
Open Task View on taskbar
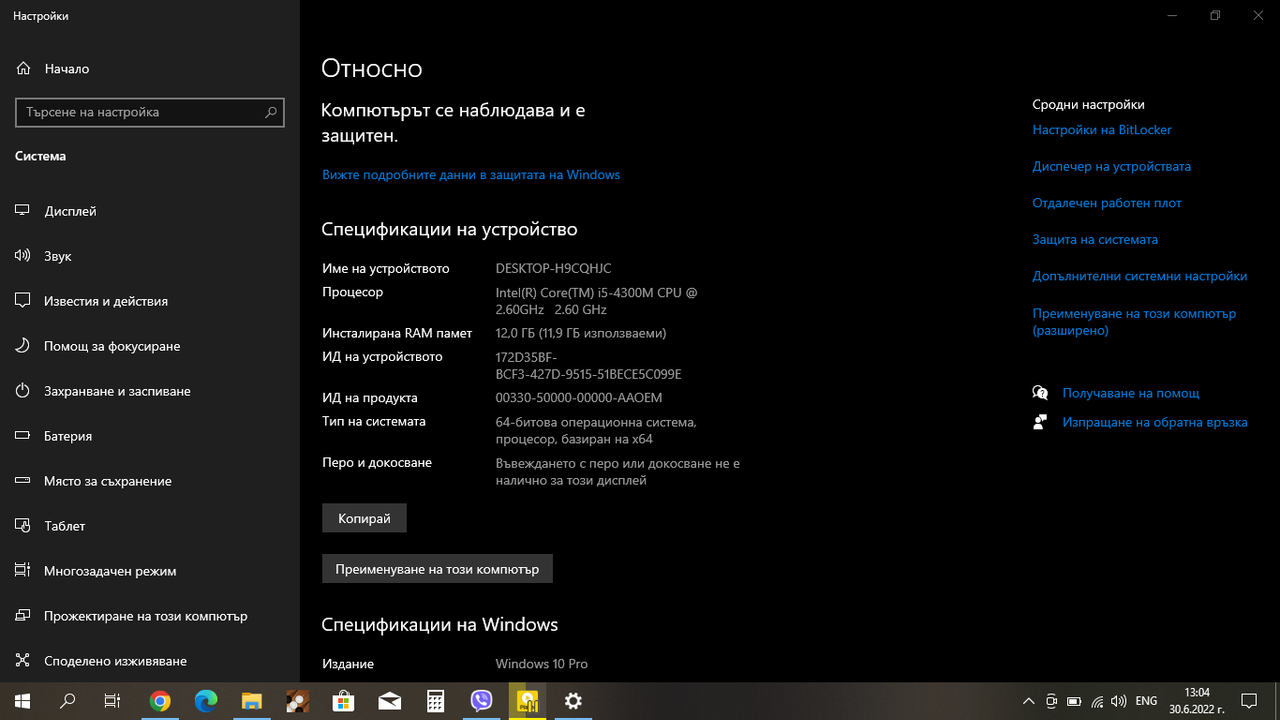click(x=113, y=701)
